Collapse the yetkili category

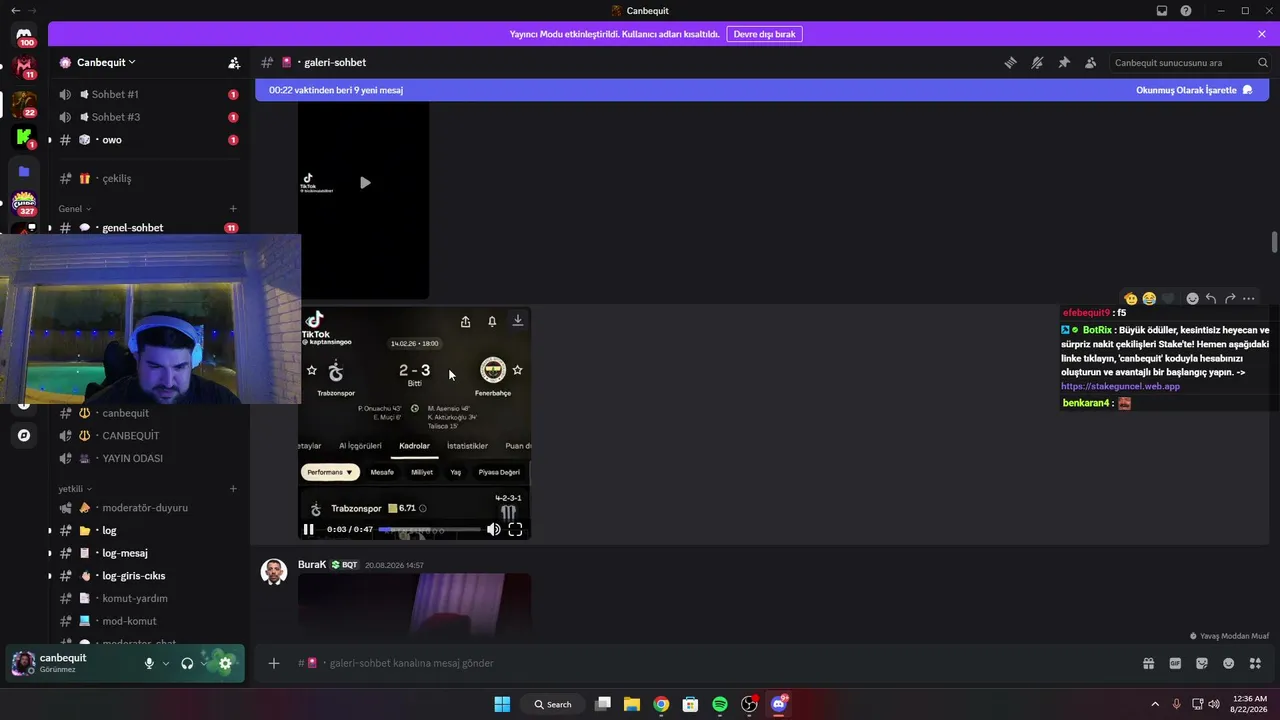pyautogui.click(x=75, y=489)
